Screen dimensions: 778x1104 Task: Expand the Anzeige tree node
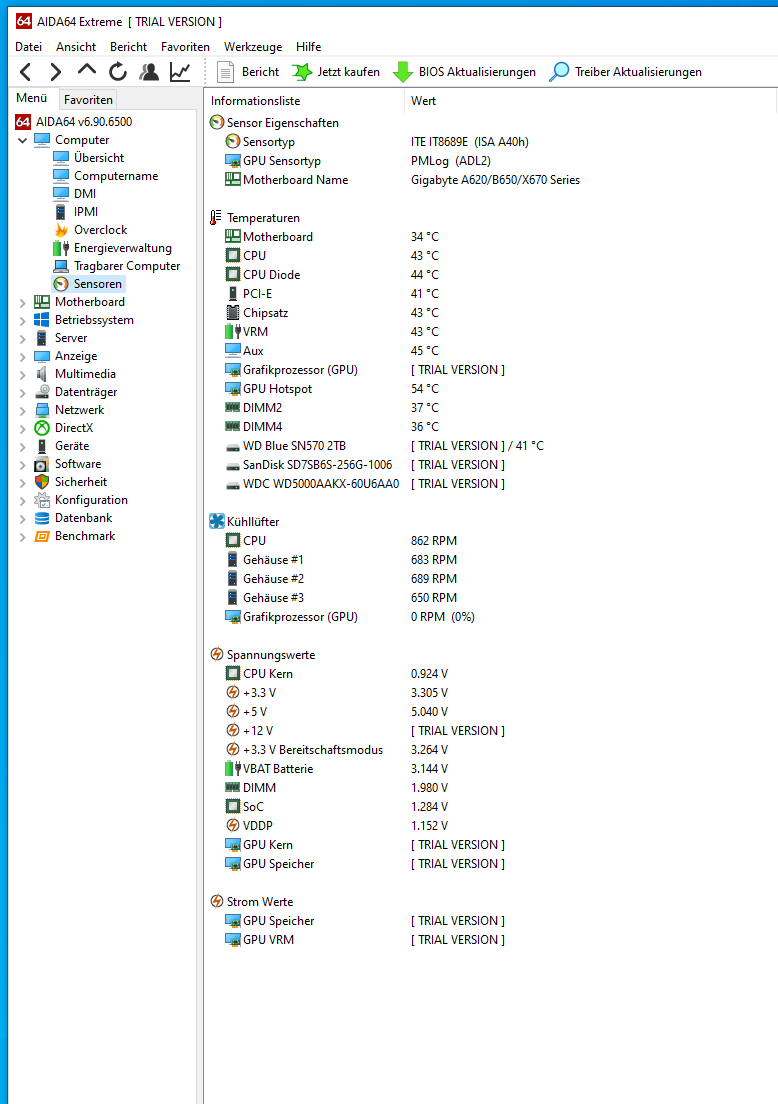(23, 356)
